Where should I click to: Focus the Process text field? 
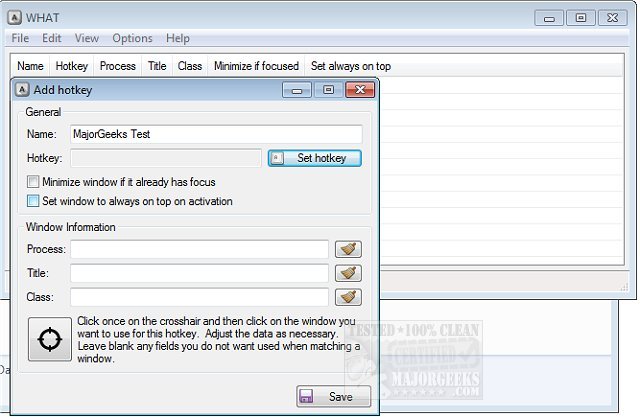[200, 249]
